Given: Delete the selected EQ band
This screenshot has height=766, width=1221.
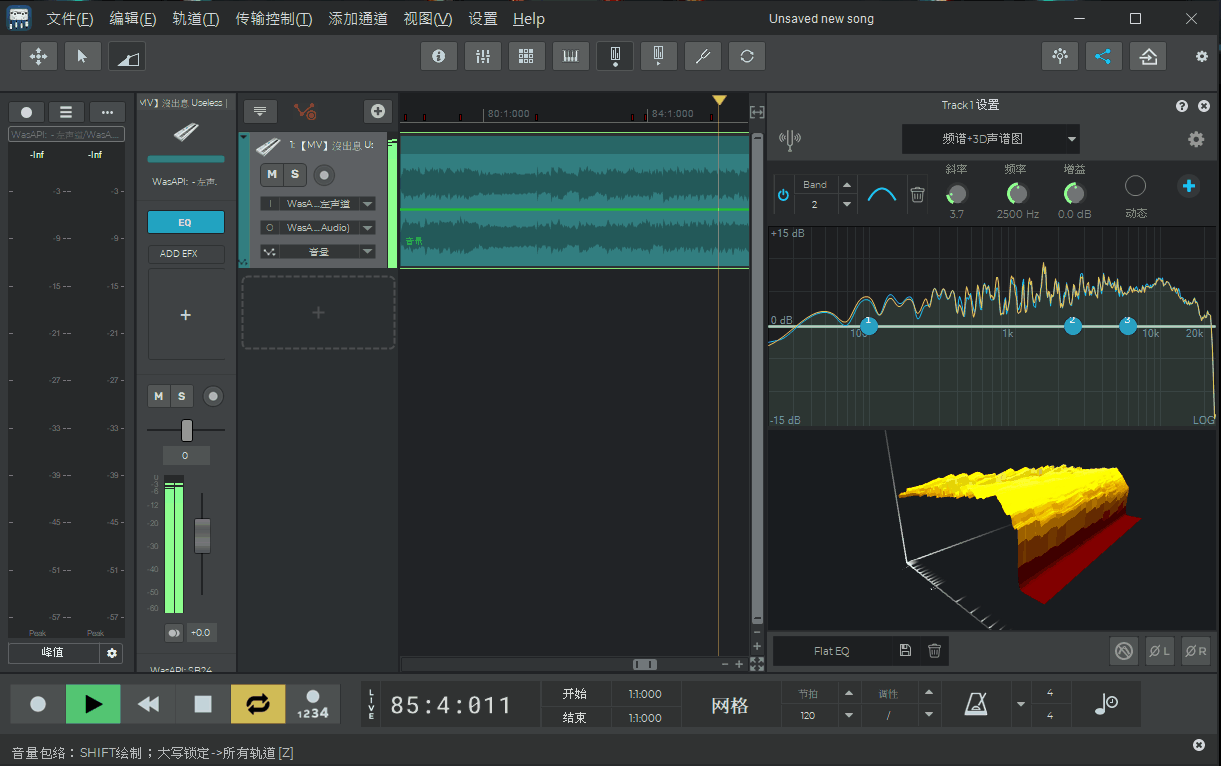Looking at the screenshot, I should (x=917, y=195).
